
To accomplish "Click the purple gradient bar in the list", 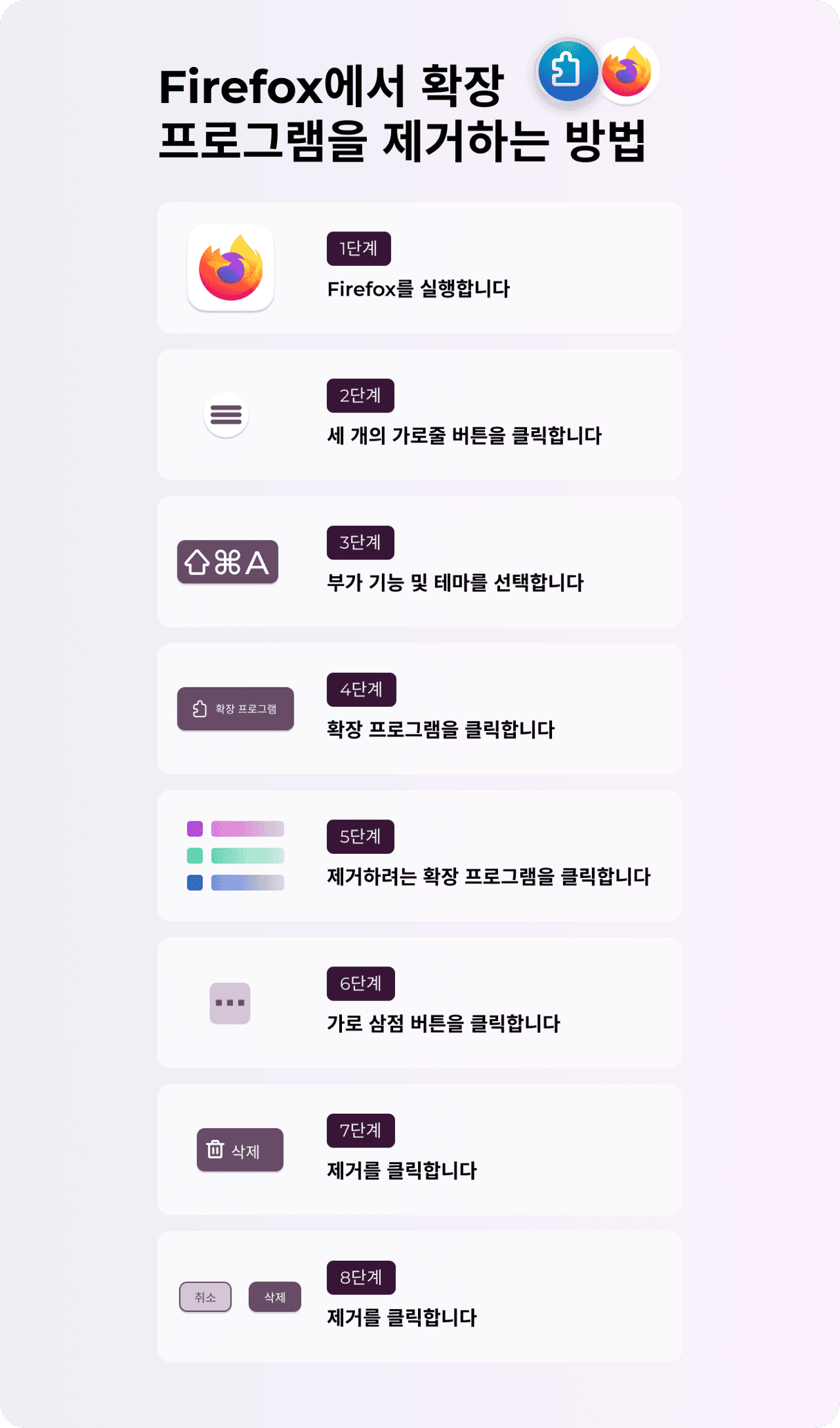I will (247, 828).
